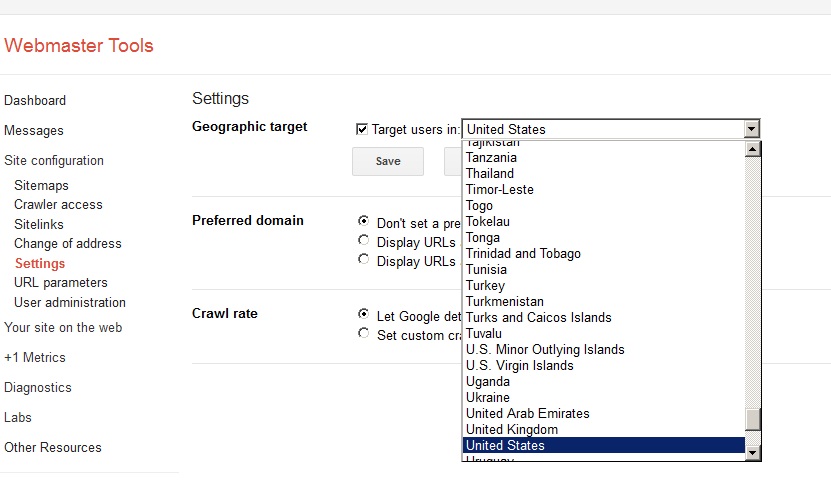
Task: Choose Ukraine from the country list
Action: point(604,397)
